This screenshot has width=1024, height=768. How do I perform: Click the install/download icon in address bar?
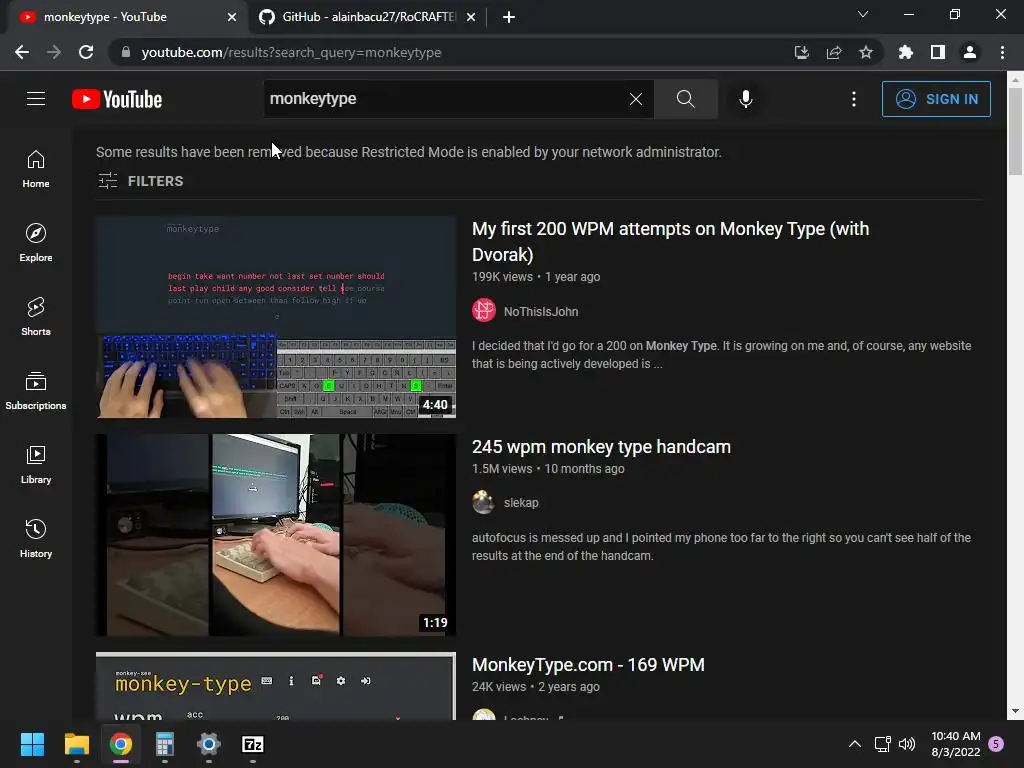(802, 52)
